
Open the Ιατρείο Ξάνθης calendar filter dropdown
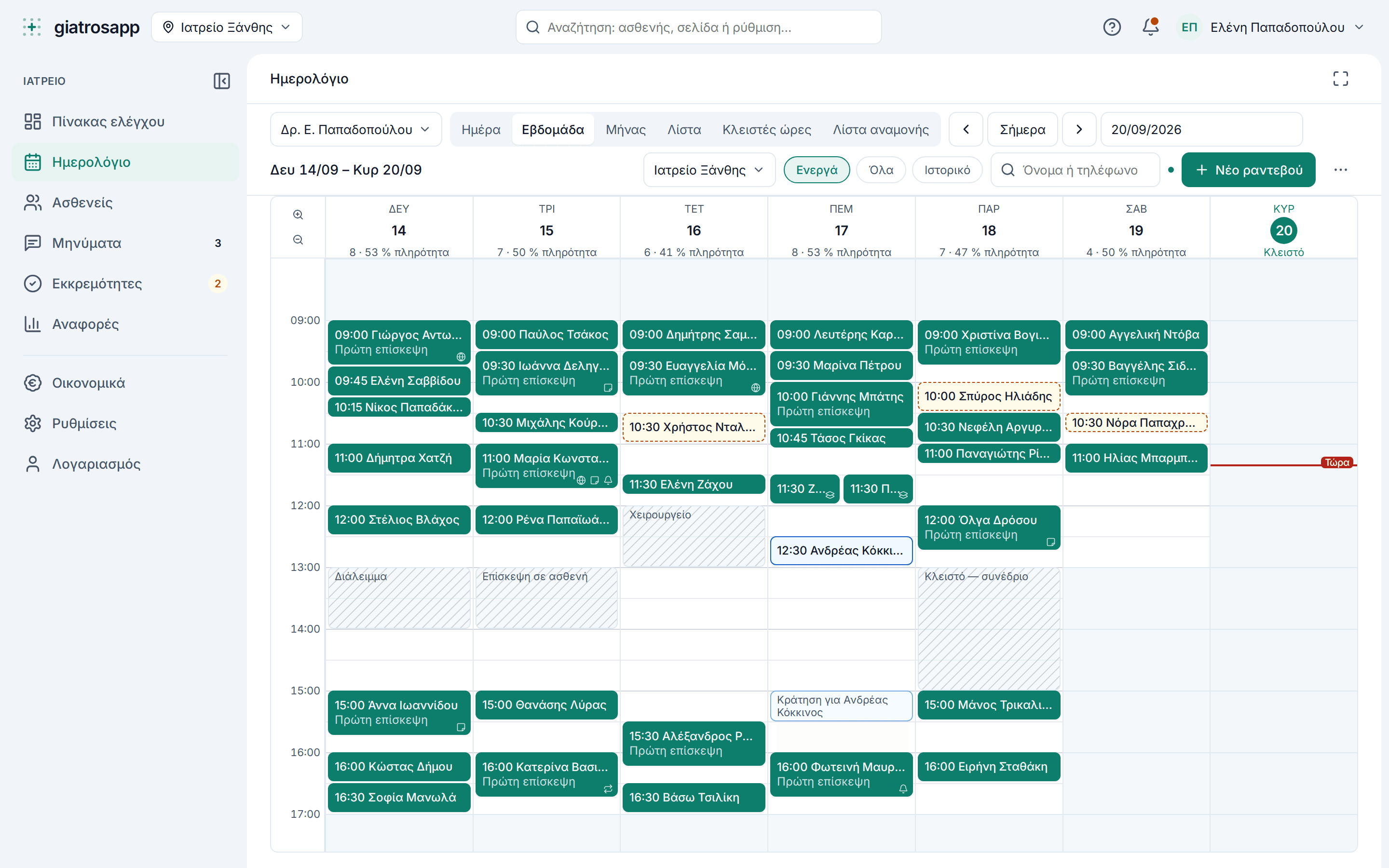709,170
